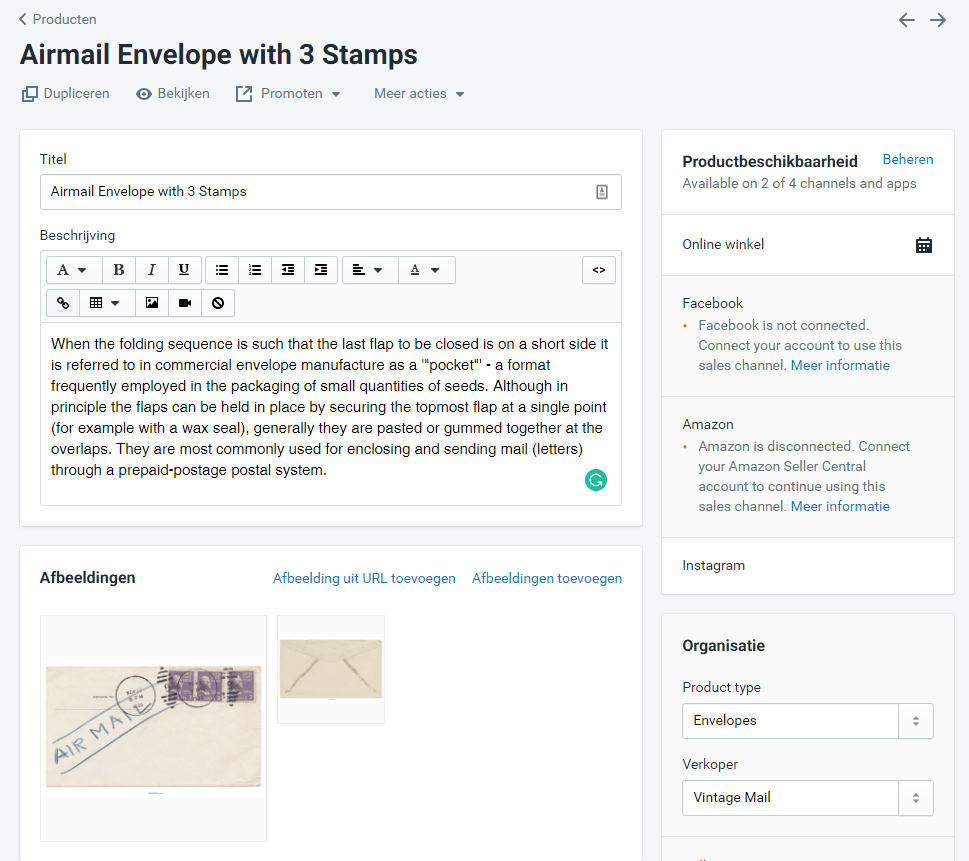This screenshot has height=861, width=969.
Task: Insert image via description toolbar icon
Action: point(152,303)
